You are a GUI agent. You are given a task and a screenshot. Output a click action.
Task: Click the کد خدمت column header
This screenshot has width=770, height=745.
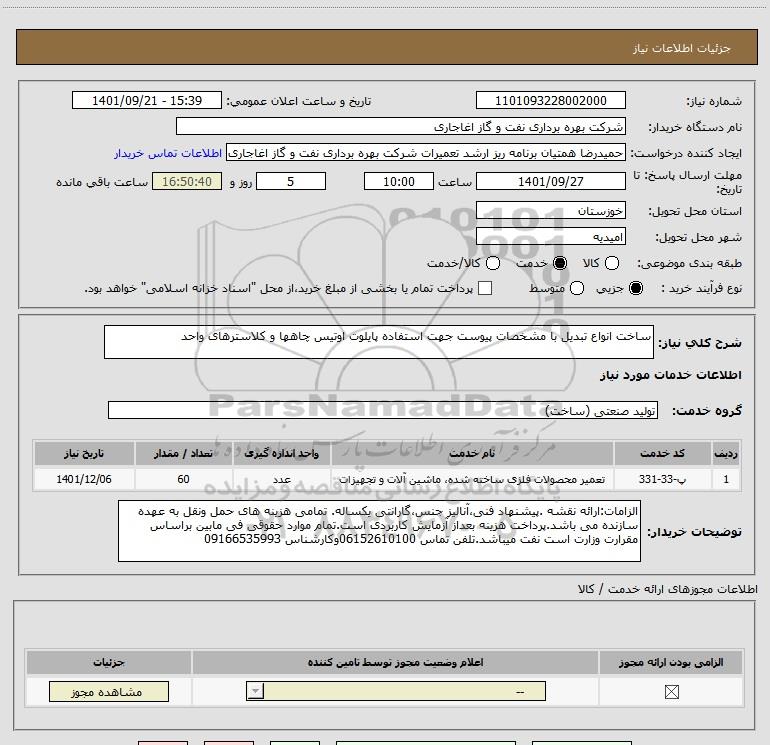(662, 453)
